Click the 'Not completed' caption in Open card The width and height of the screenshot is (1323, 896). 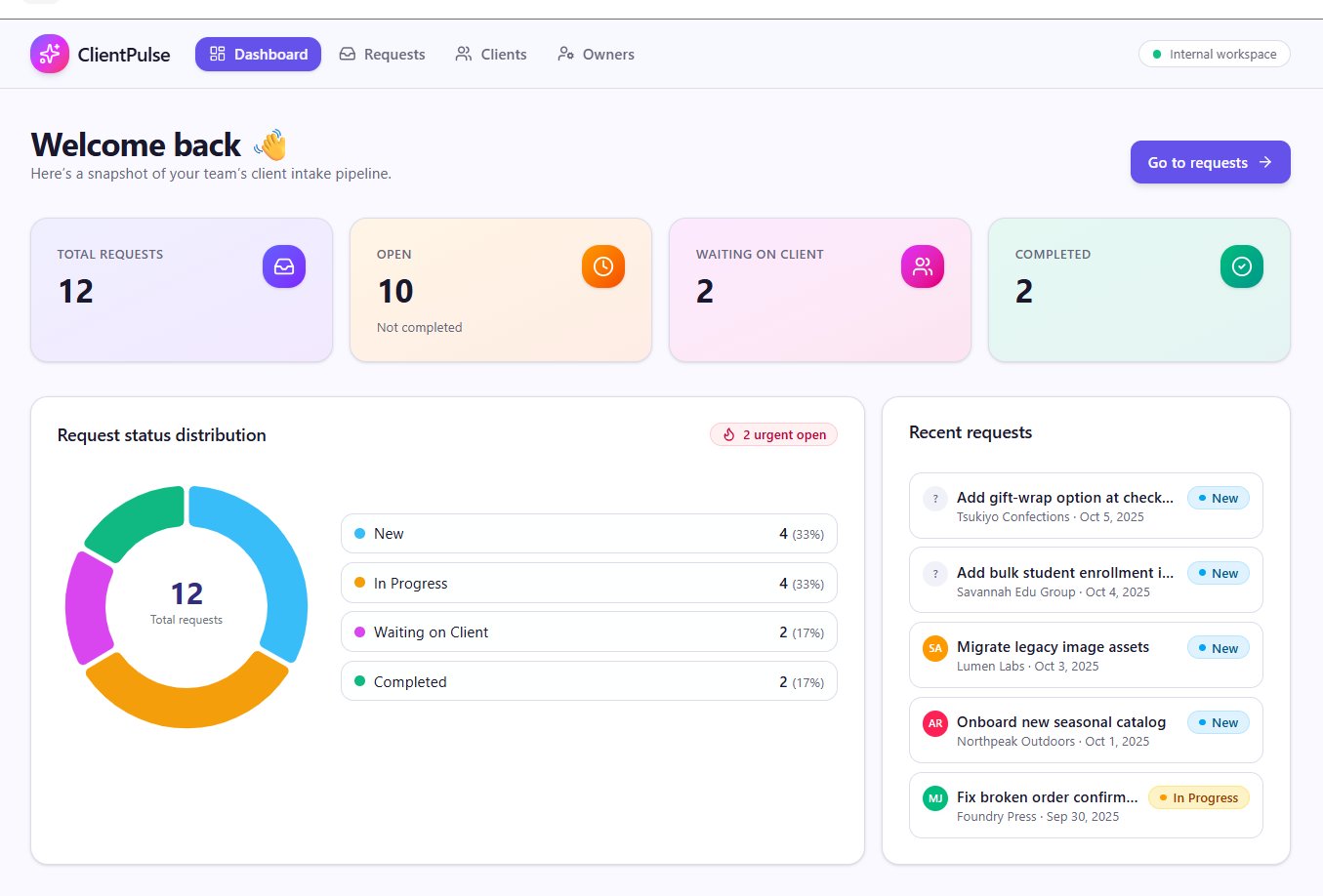(420, 328)
